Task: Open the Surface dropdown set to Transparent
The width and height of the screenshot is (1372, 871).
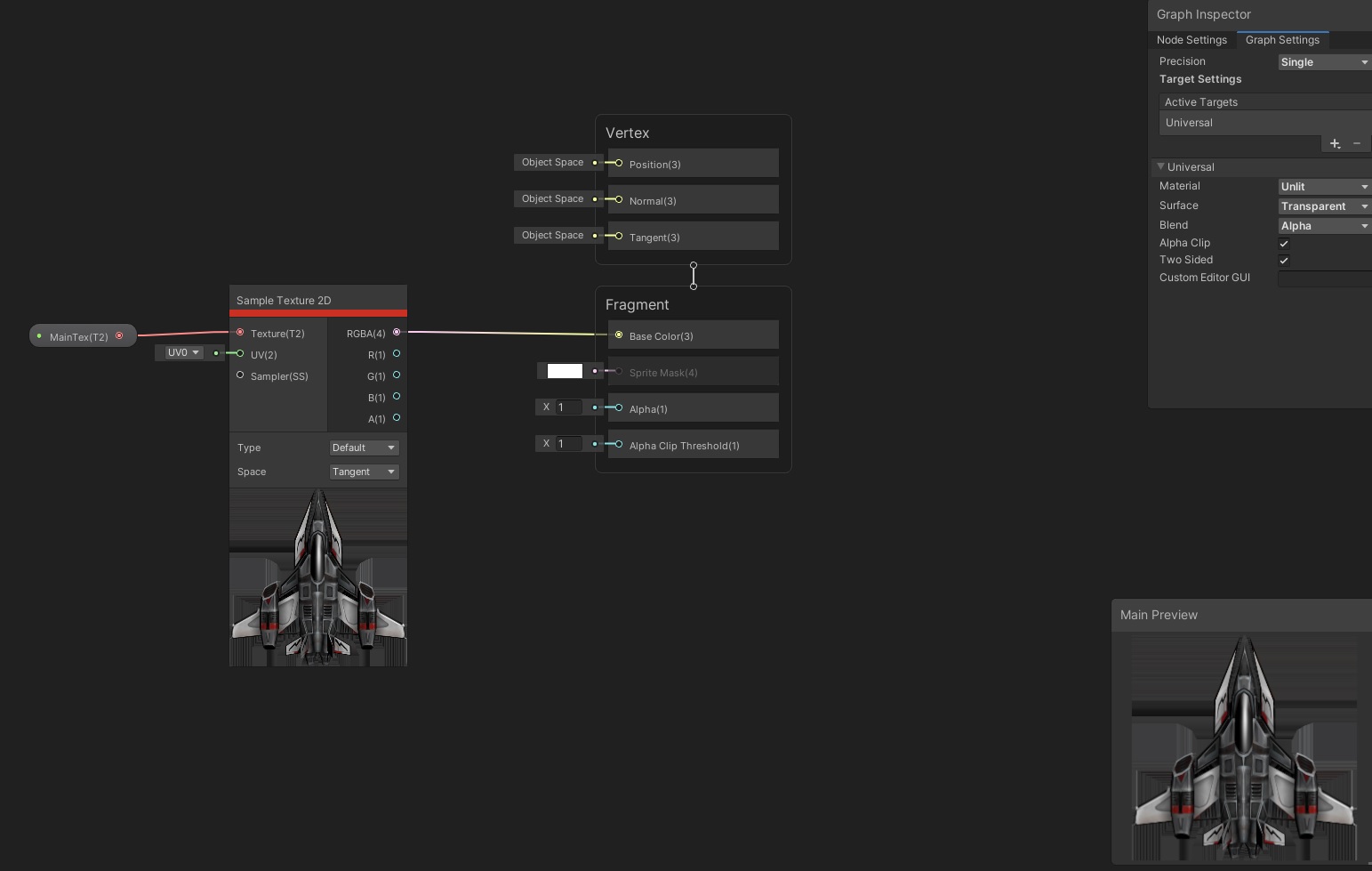Action: click(x=1323, y=206)
